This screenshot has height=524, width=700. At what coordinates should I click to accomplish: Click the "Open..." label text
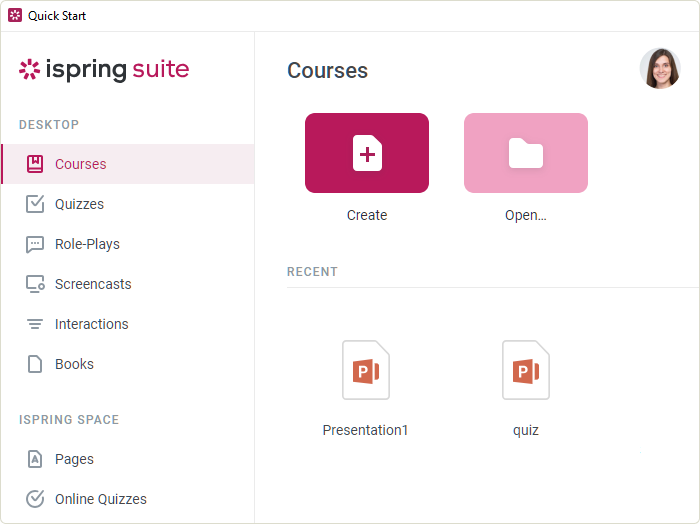point(526,215)
